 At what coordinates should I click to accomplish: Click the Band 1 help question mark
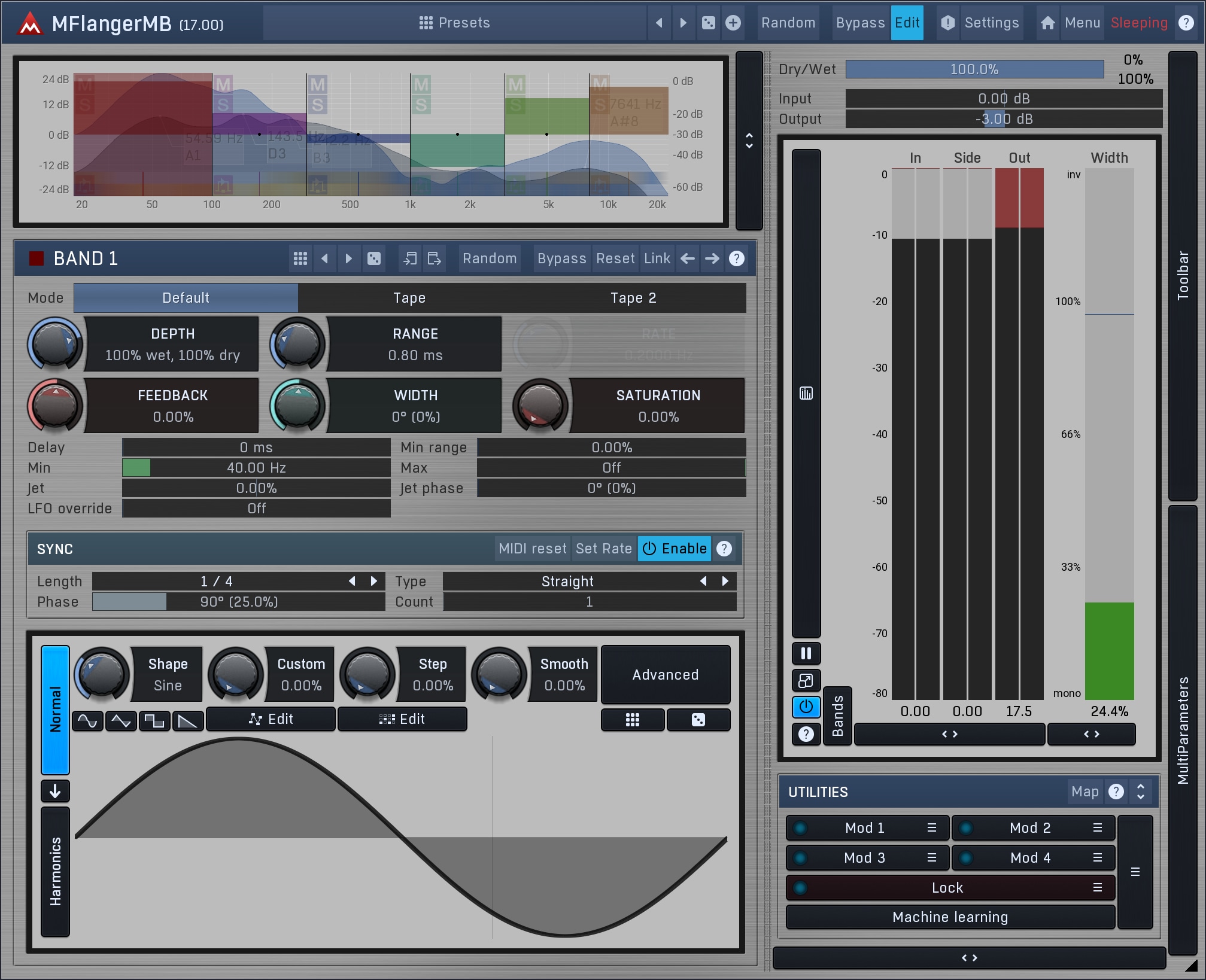[736, 258]
